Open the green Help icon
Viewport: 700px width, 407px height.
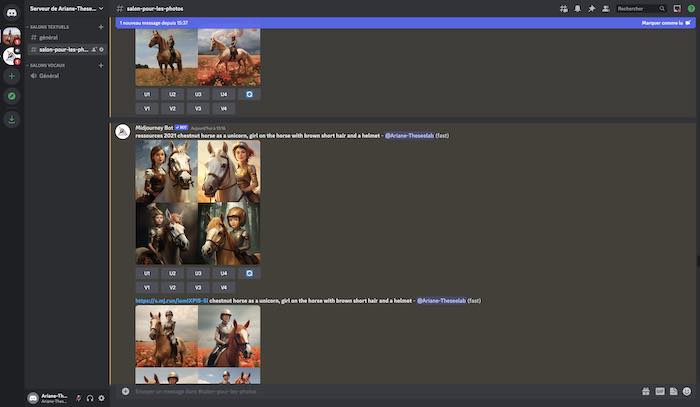(x=691, y=8)
